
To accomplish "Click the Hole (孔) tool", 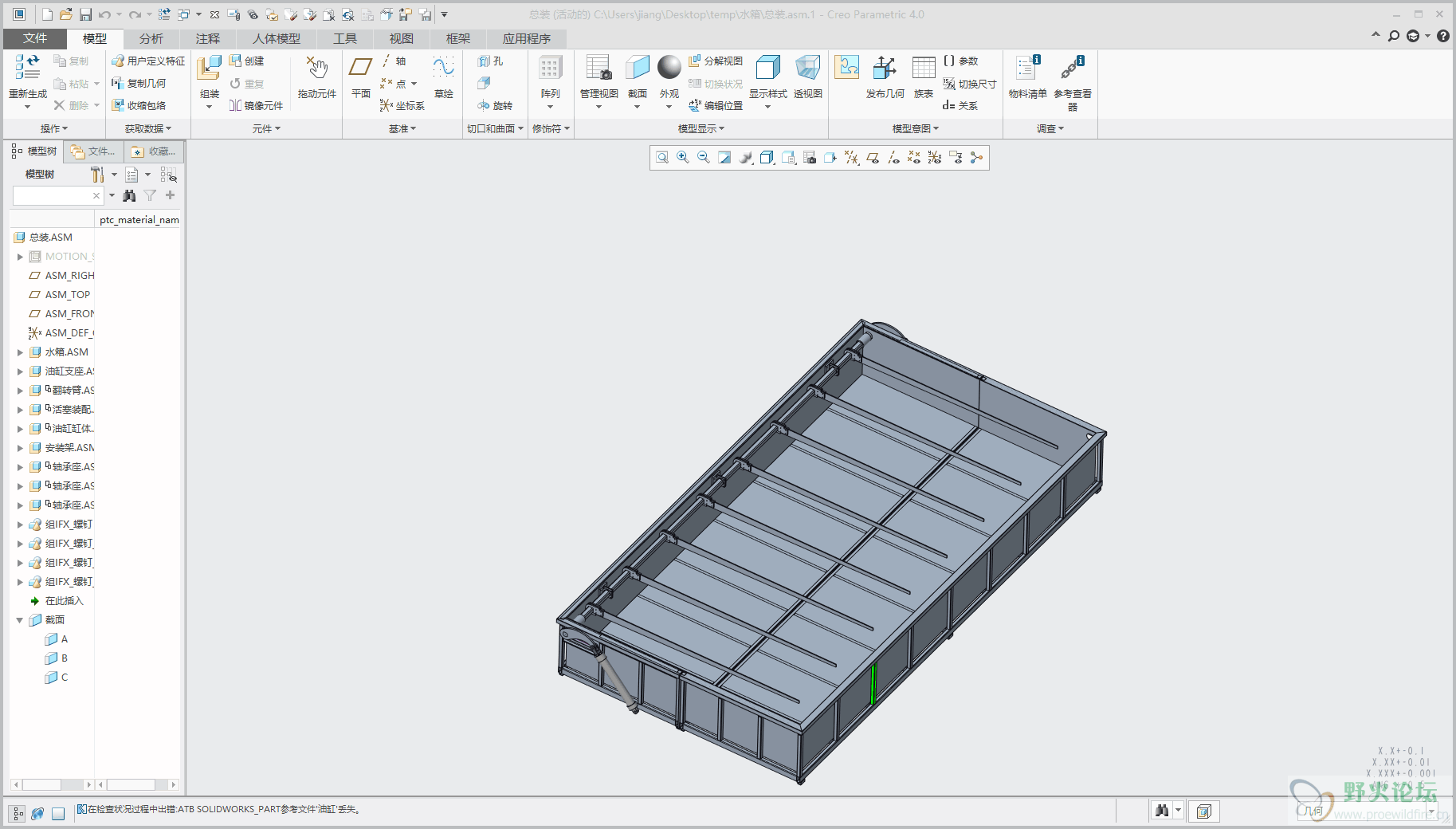I will coord(490,61).
